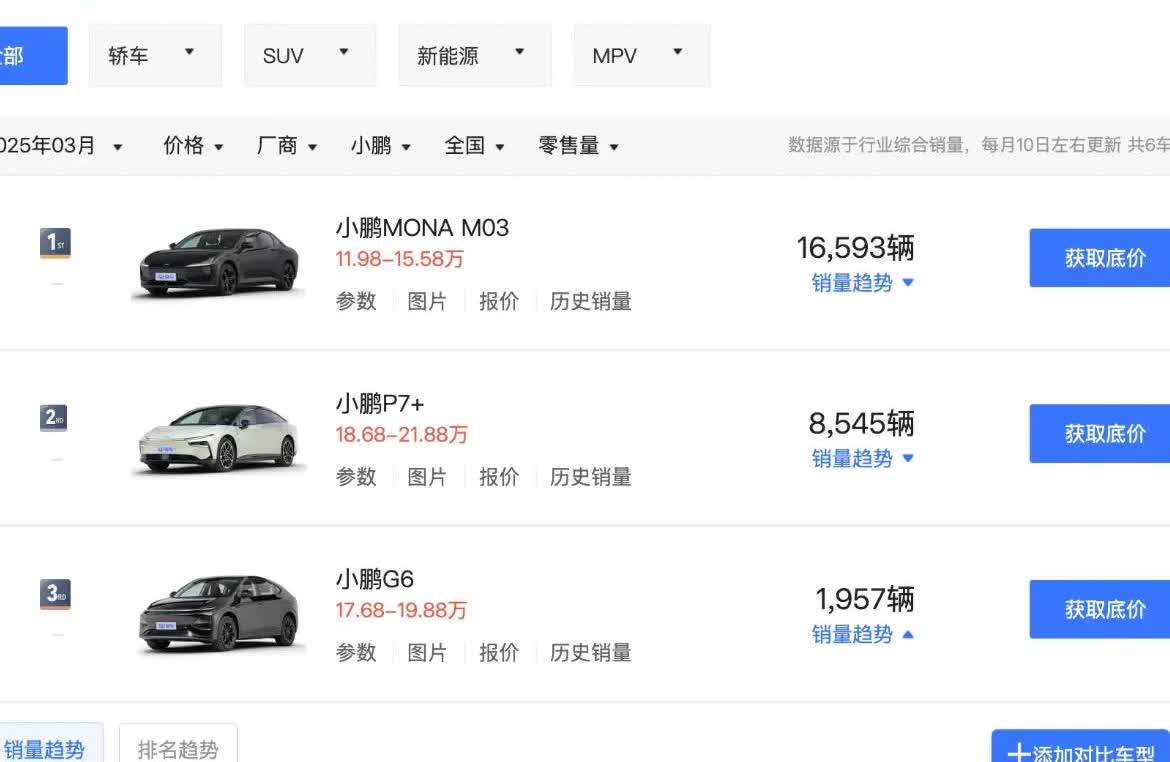Open the 小鹏G6 car image
The height and width of the screenshot is (762, 1170).
tap(219, 613)
